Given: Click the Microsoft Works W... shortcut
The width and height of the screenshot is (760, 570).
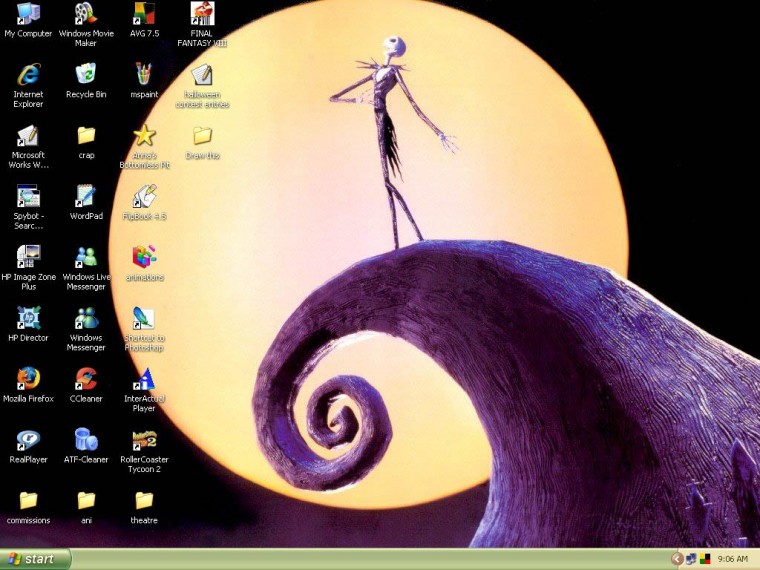Looking at the screenshot, I should 28,136.
